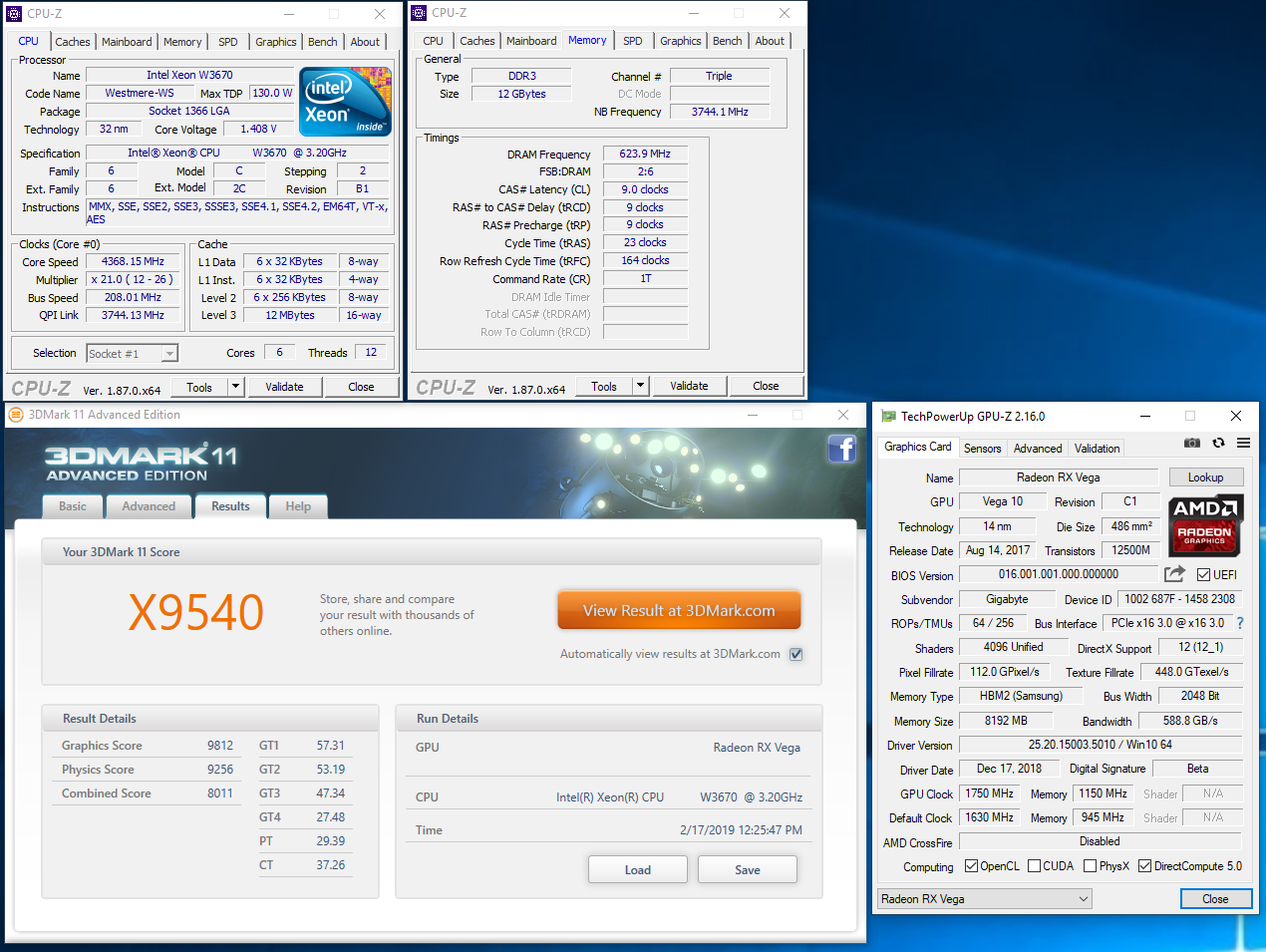Click the Driver Version field in GPU-Z
1266x952 pixels.
(1101, 745)
